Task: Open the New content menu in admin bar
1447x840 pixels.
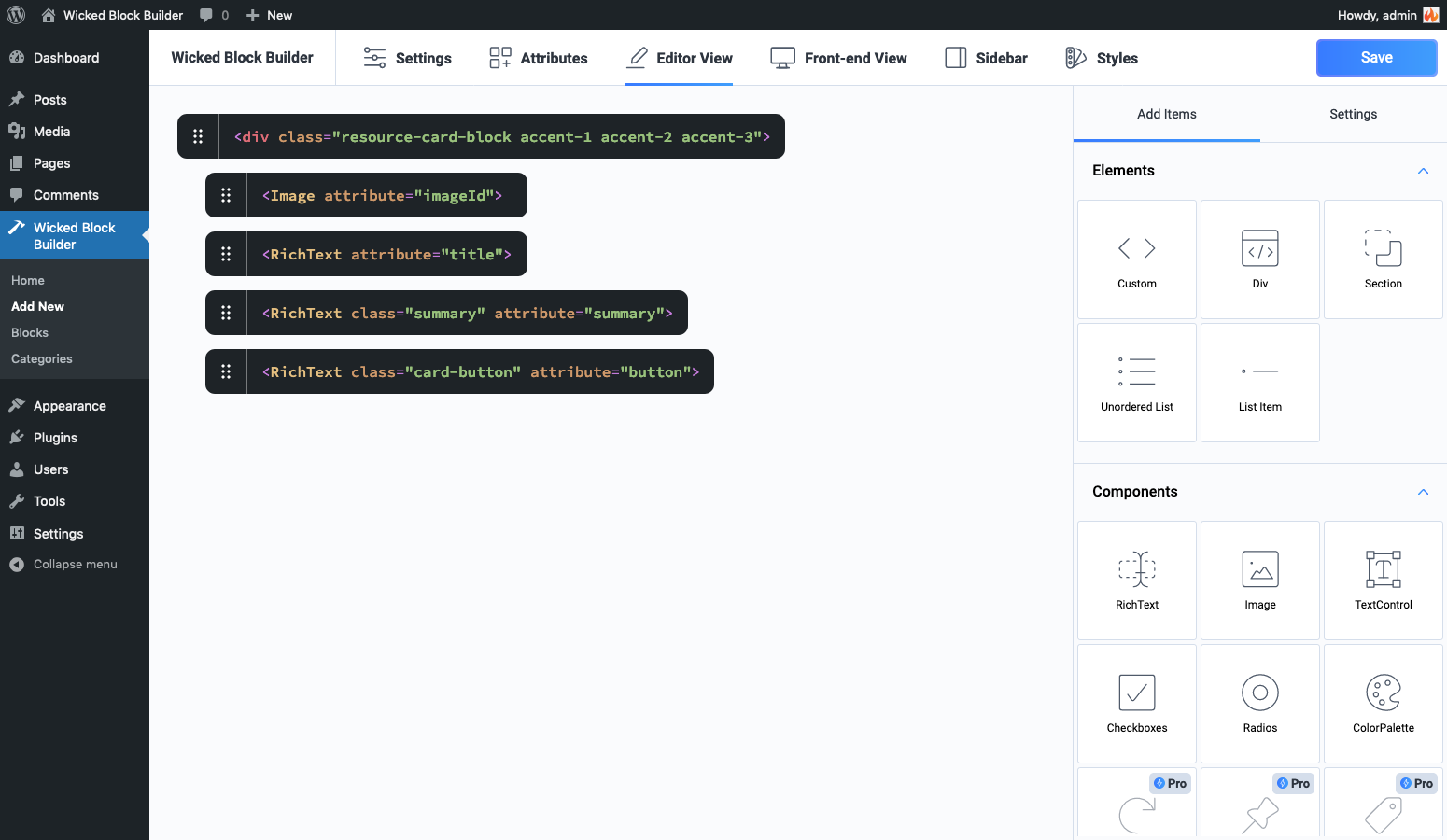Action: [269, 15]
